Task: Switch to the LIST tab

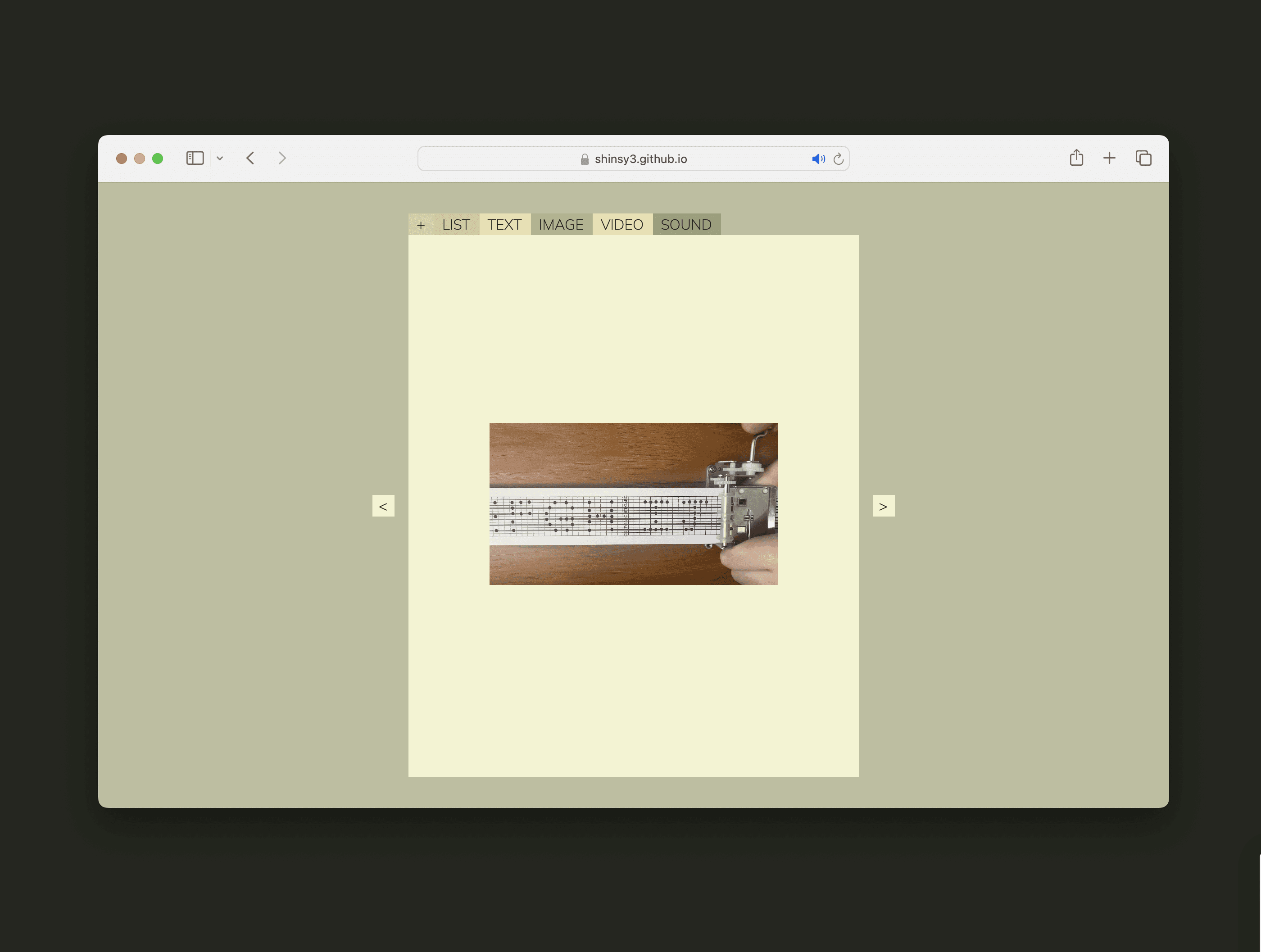Action: (456, 225)
